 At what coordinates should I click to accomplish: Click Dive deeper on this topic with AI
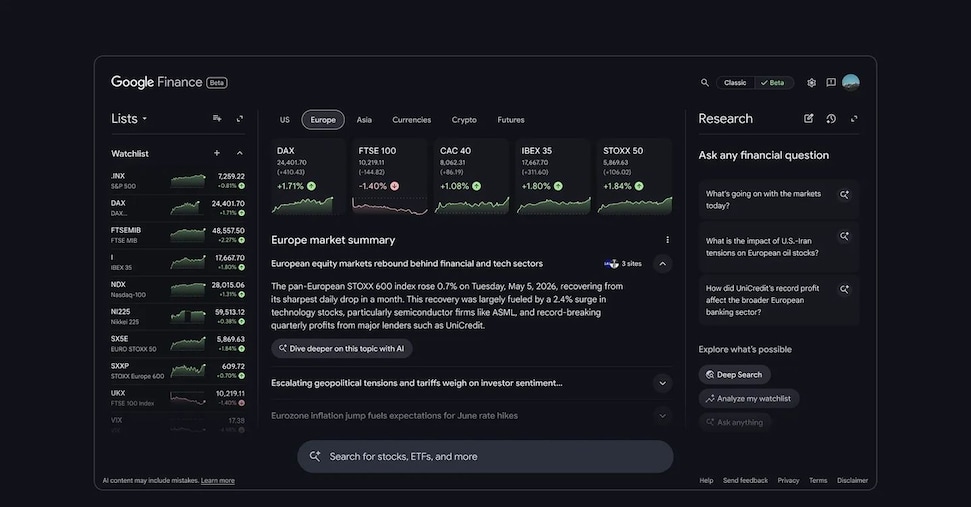coord(342,349)
